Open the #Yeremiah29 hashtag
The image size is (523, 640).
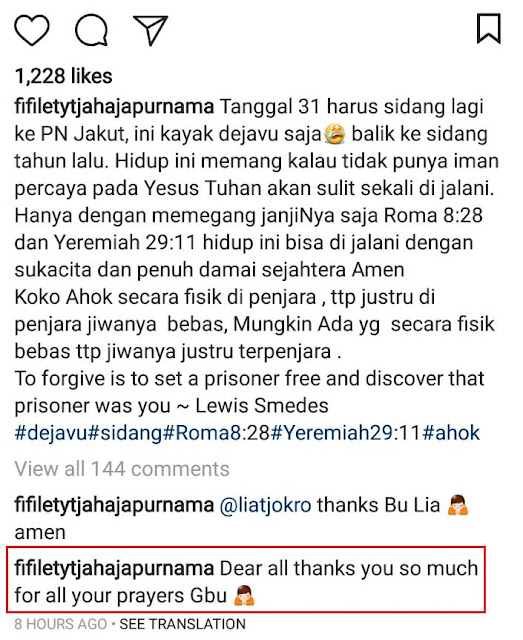pos(332,433)
